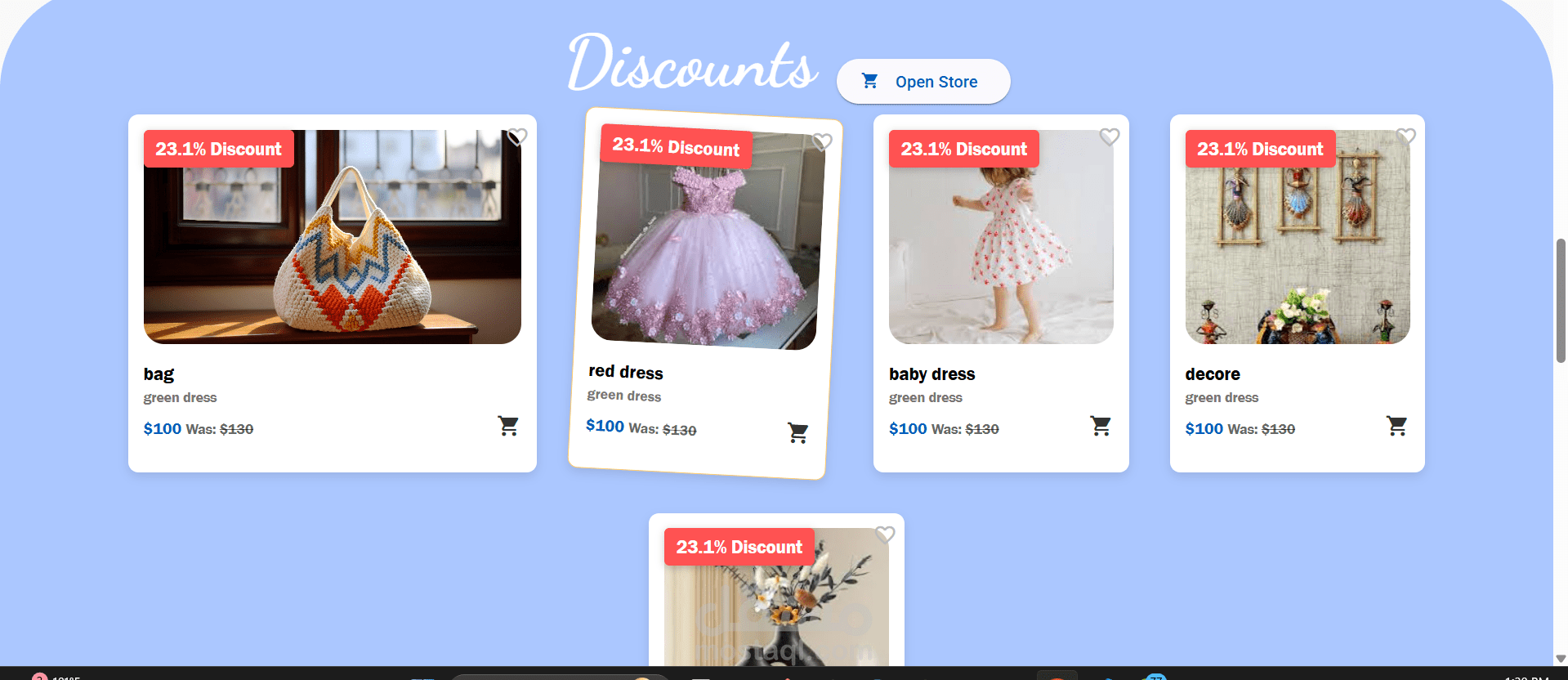Add the baby dress to cart

click(x=1101, y=426)
